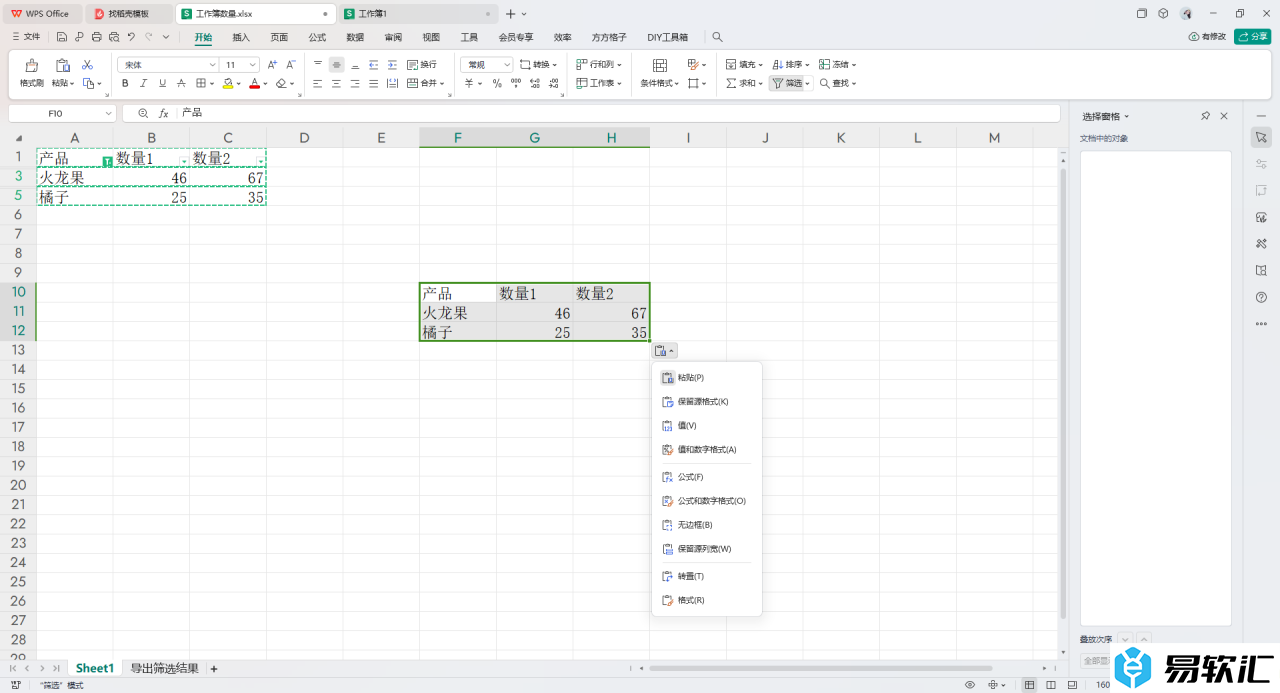Open Freeze panes (冻结) button

[838, 64]
